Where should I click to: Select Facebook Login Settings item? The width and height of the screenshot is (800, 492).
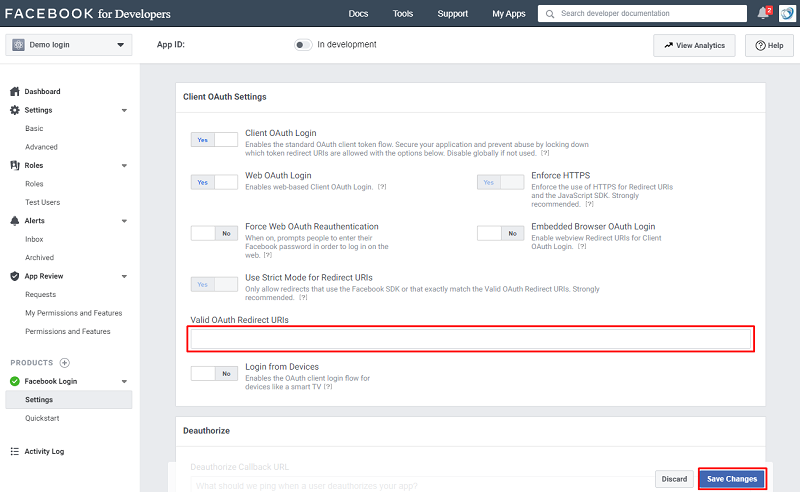68,400
